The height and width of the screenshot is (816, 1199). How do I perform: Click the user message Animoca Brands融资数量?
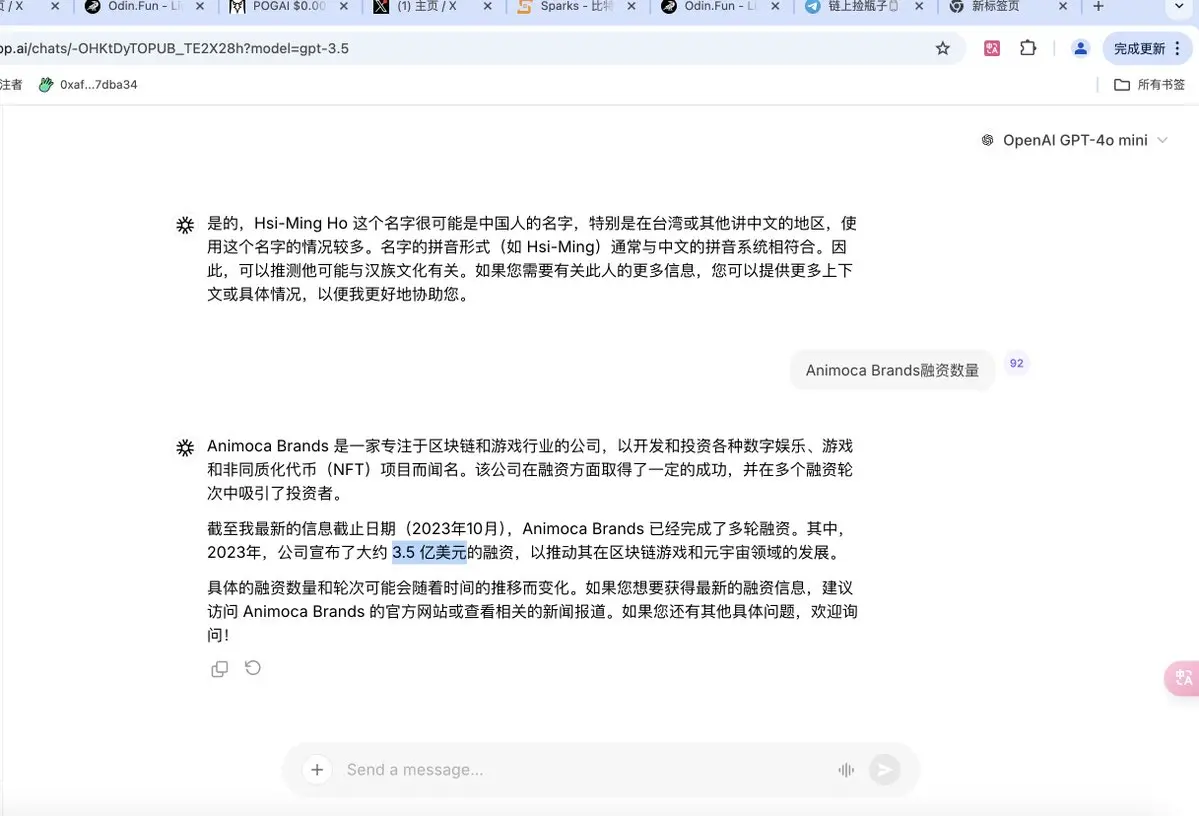click(x=892, y=370)
